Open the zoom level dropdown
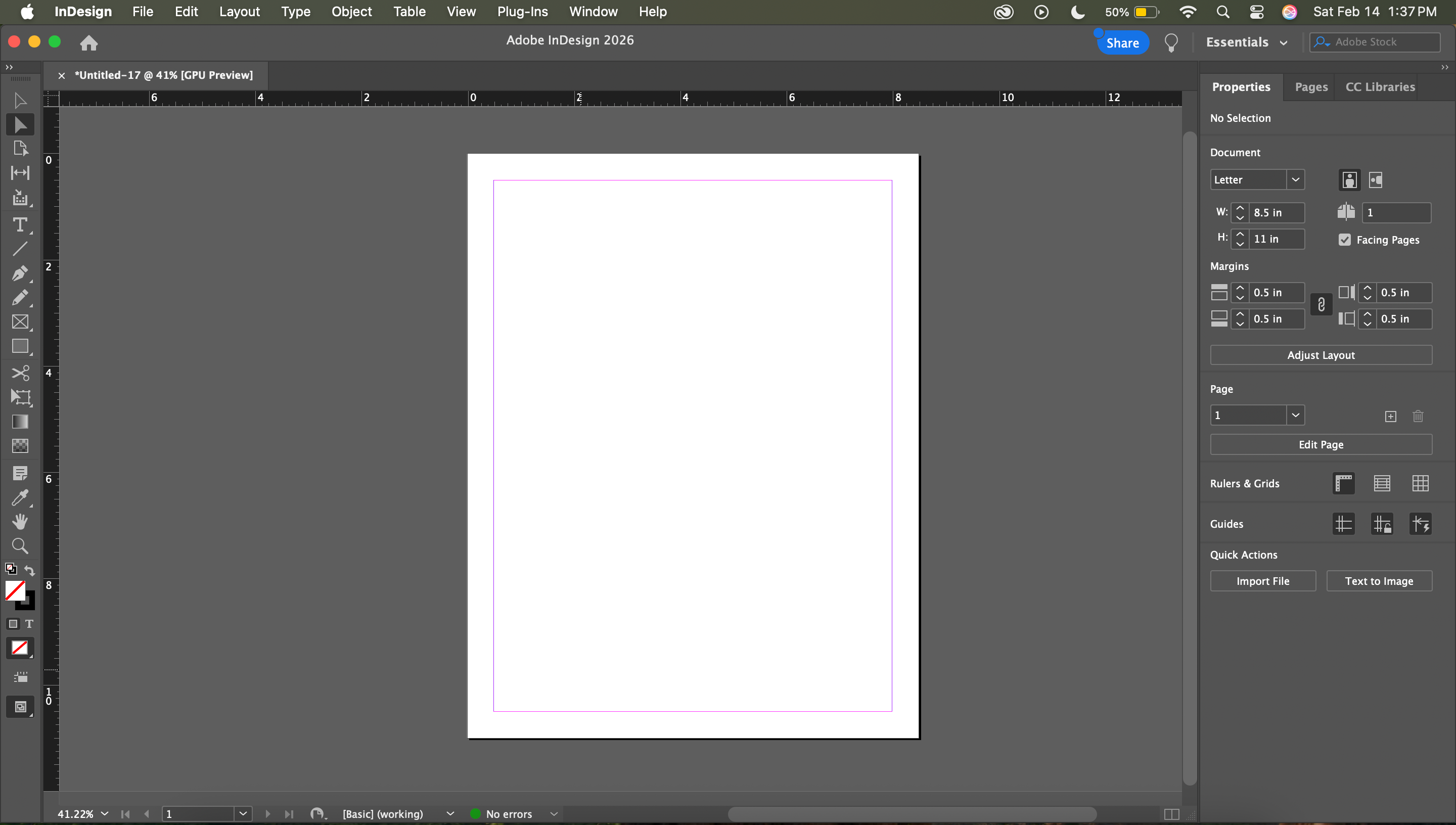This screenshot has height=825, width=1456. click(x=104, y=814)
